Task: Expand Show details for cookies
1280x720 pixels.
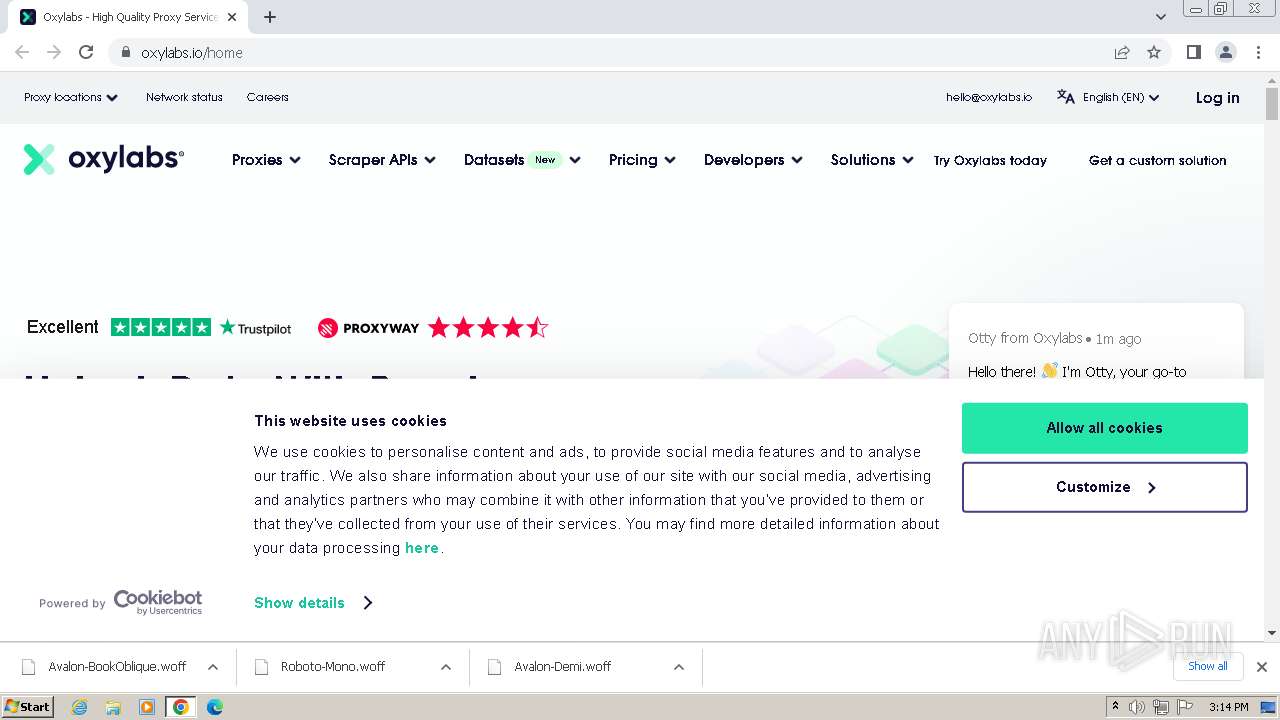Action: click(x=313, y=602)
